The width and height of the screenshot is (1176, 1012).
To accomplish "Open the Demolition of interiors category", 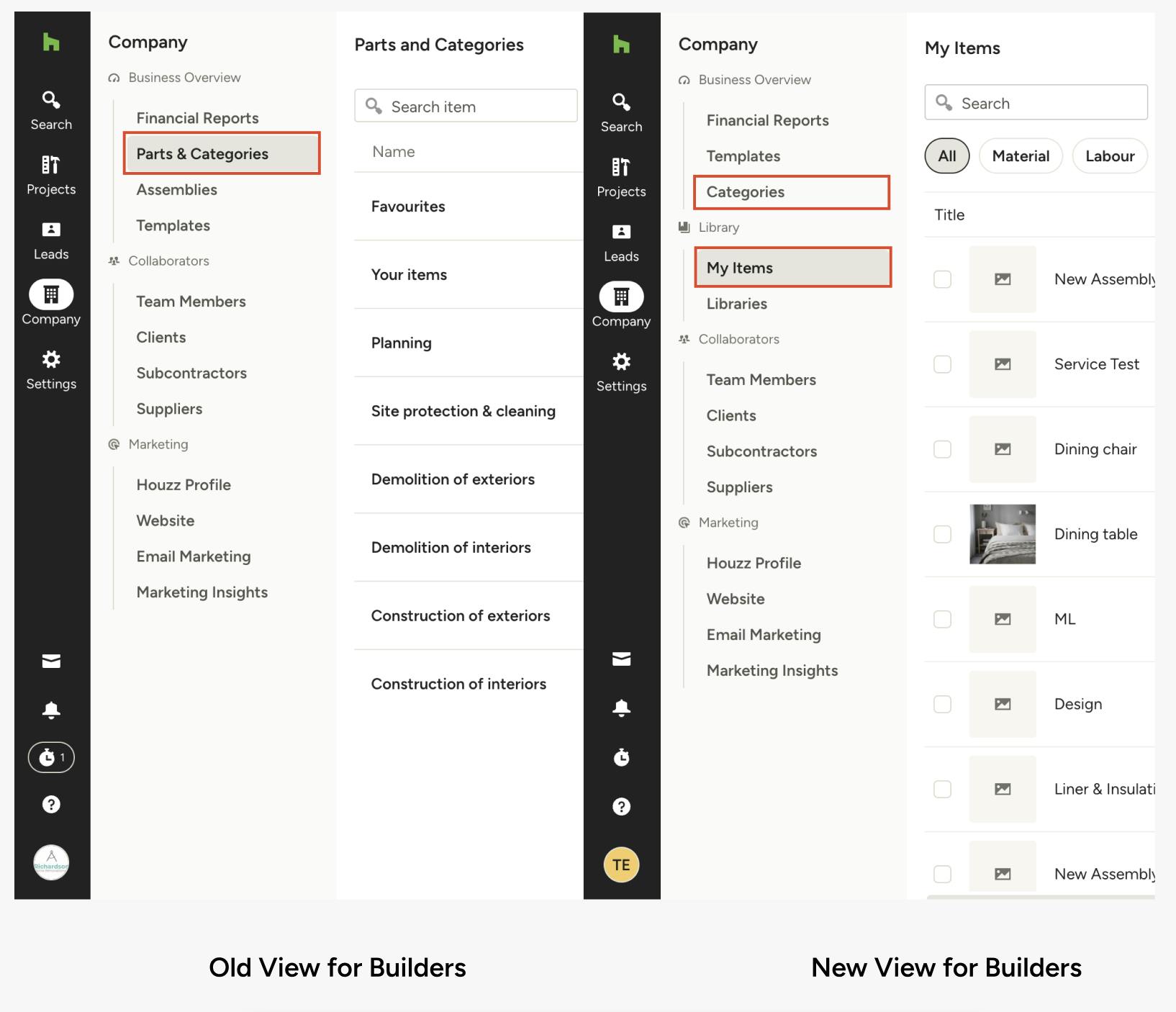I will click(x=451, y=548).
